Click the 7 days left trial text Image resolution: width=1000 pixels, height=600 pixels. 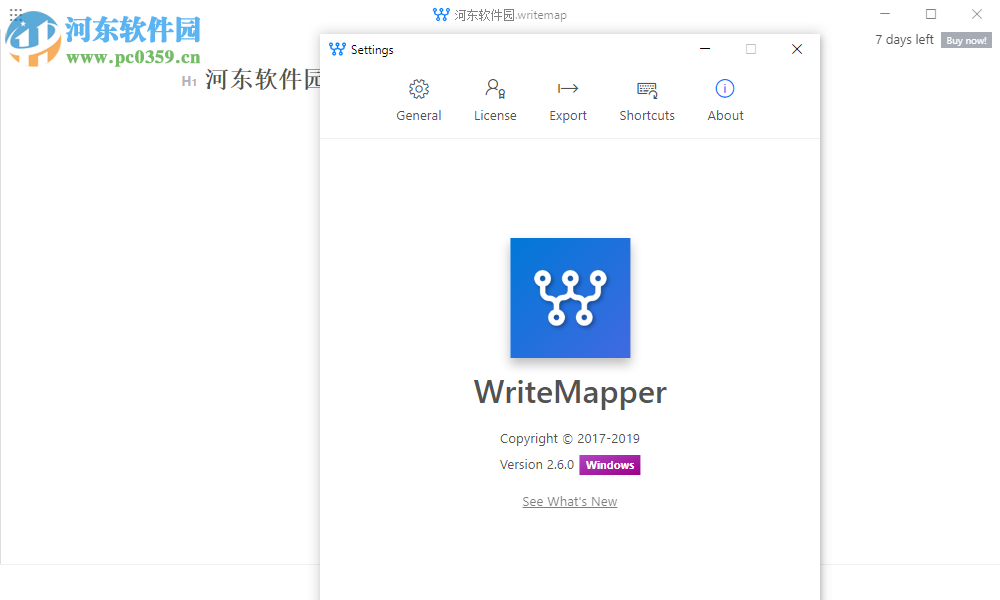pyautogui.click(x=902, y=39)
